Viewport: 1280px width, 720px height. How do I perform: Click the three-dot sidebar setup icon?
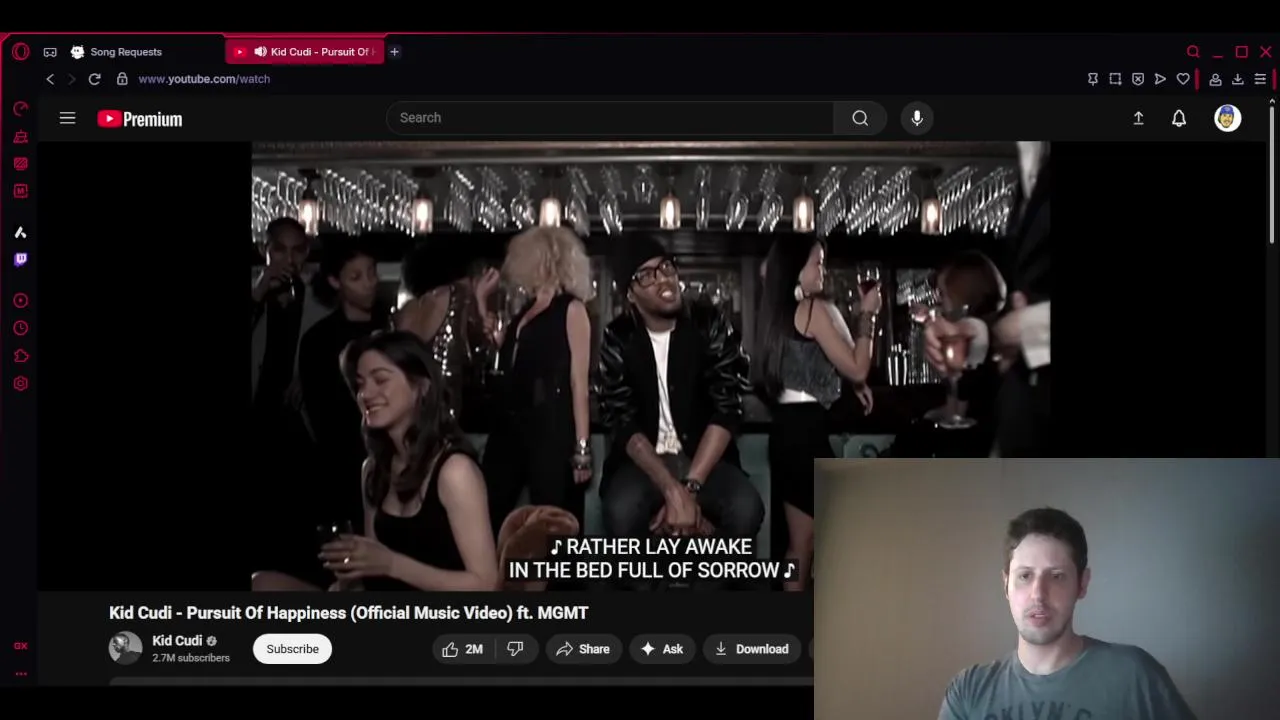point(20,674)
